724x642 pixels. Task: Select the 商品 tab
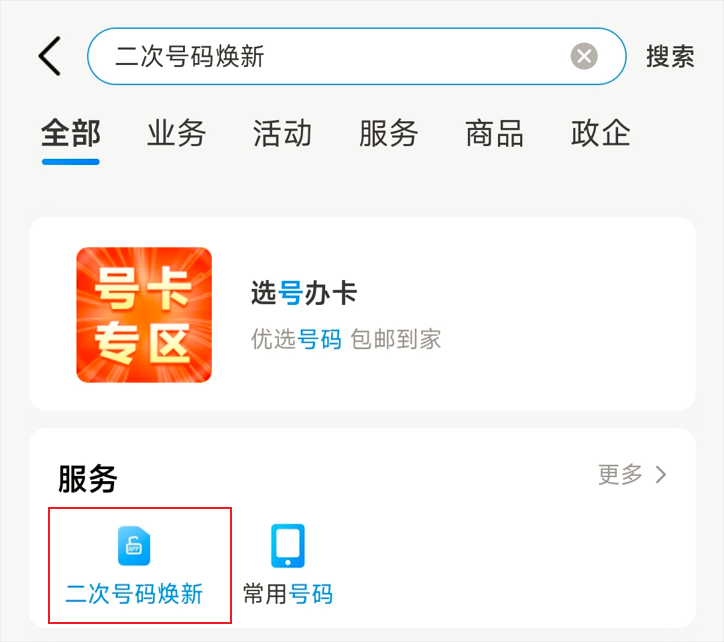click(494, 133)
